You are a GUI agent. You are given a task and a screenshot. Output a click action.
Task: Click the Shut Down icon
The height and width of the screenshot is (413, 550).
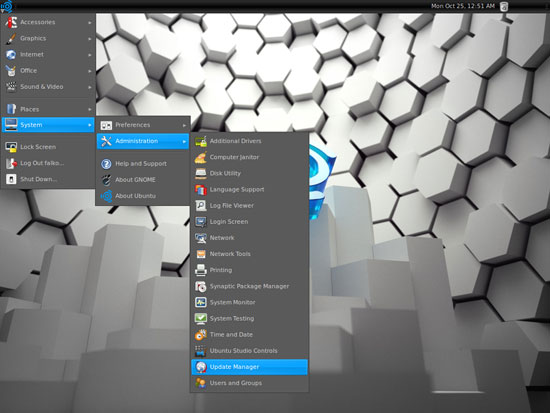click(x=11, y=179)
